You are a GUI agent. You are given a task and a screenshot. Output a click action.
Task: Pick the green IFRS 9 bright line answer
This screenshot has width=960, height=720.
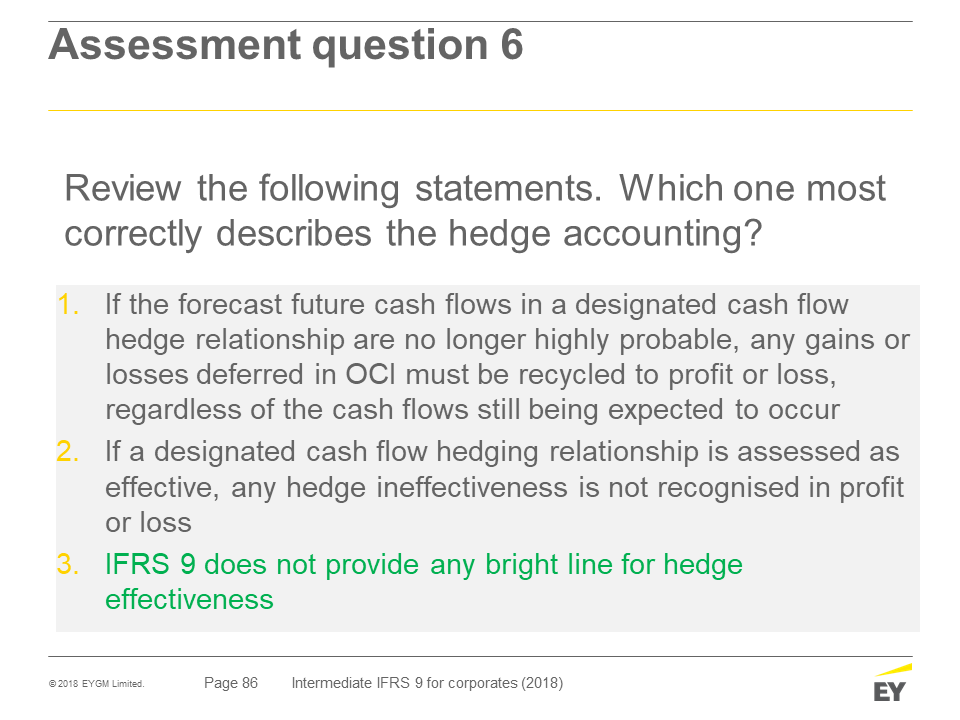(x=424, y=582)
